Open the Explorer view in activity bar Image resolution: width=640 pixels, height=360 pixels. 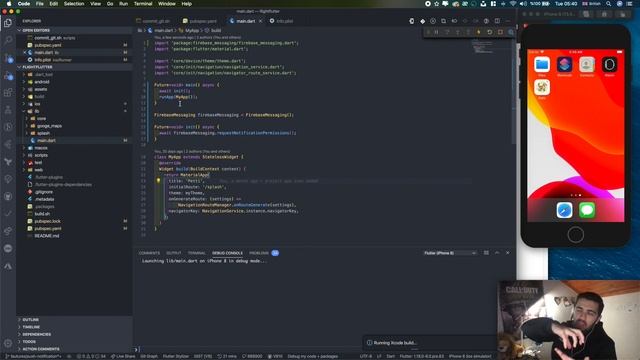[x=8, y=22]
